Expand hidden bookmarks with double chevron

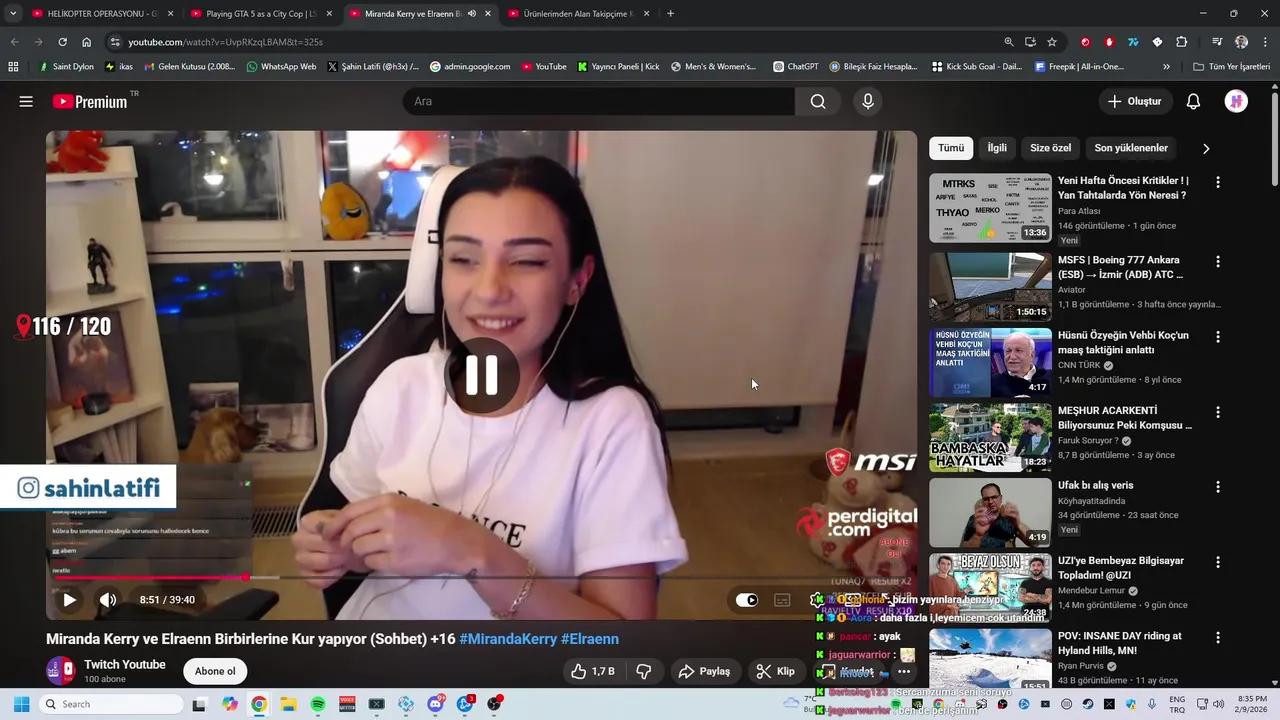pos(1166,67)
